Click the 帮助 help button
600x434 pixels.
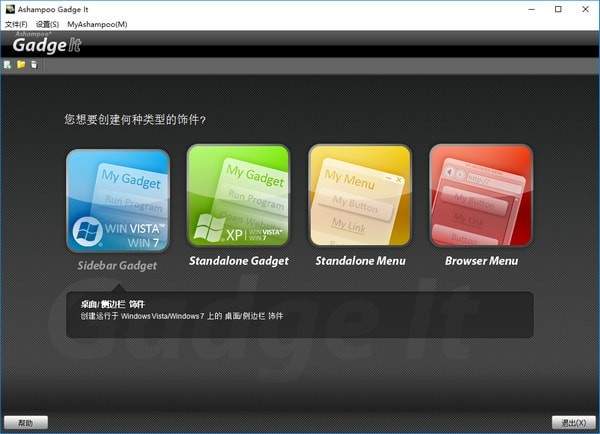(26, 423)
